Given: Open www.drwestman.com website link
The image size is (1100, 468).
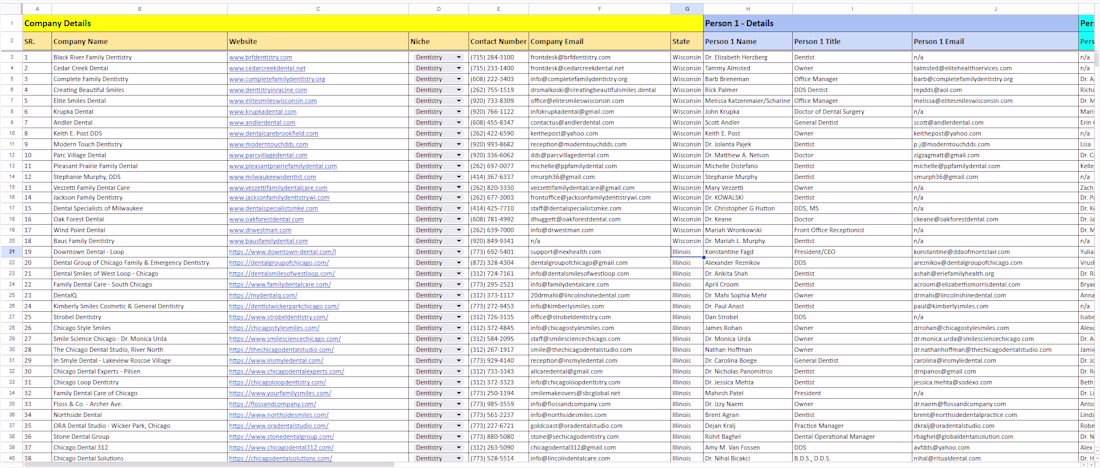Looking at the screenshot, I should pos(260,229).
